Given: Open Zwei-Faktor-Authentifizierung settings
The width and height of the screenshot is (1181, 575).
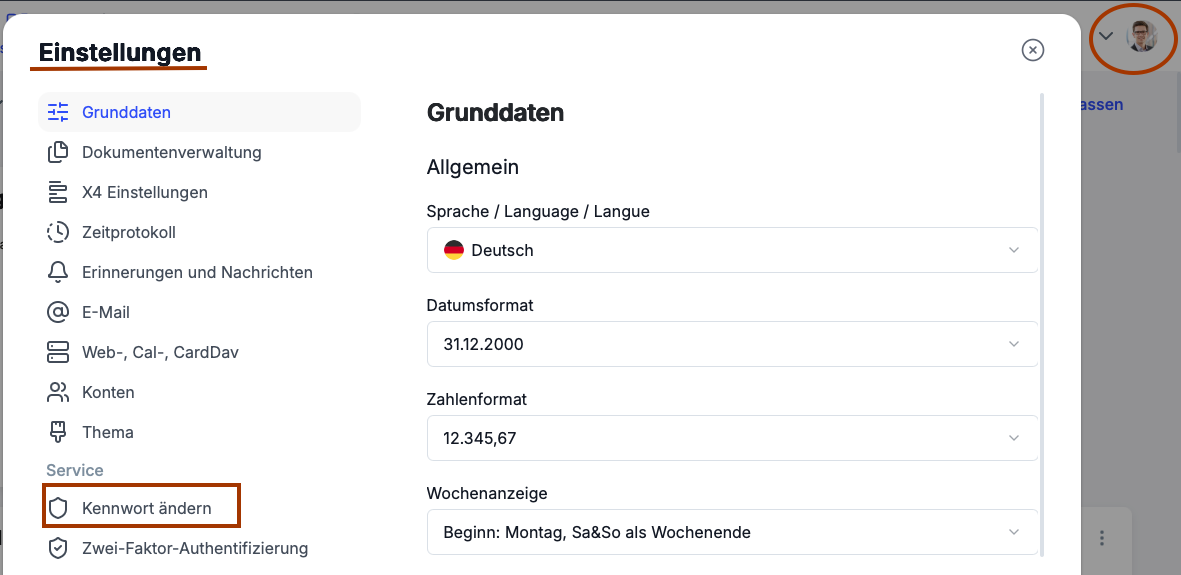Looking at the screenshot, I should pos(194,548).
